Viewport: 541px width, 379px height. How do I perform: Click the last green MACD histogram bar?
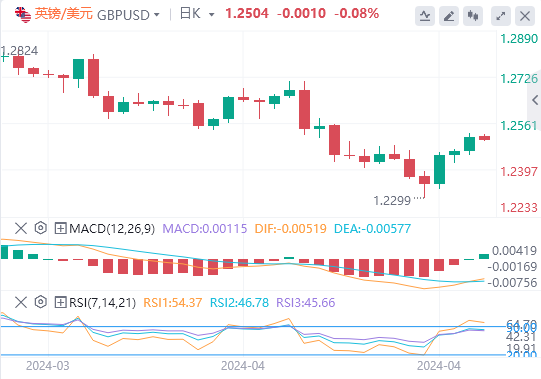point(484,256)
